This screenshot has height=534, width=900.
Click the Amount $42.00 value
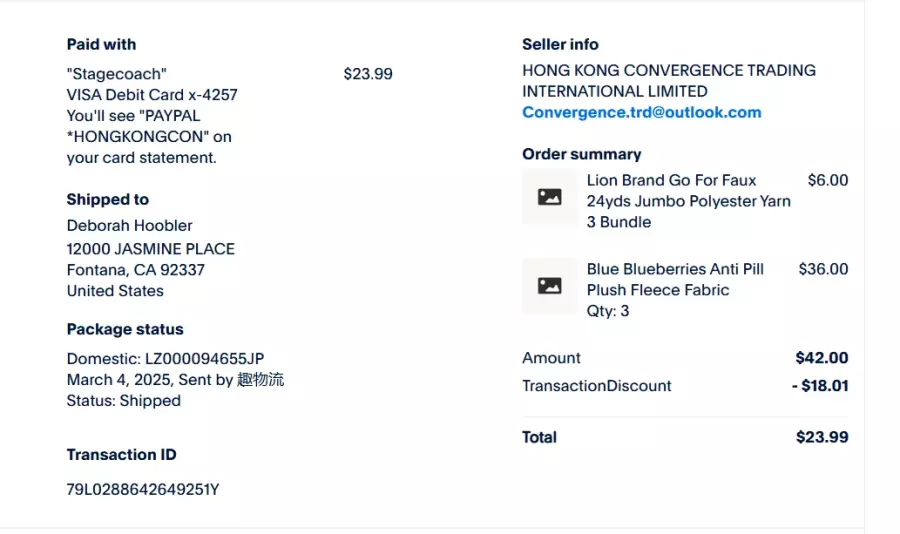point(822,358)
